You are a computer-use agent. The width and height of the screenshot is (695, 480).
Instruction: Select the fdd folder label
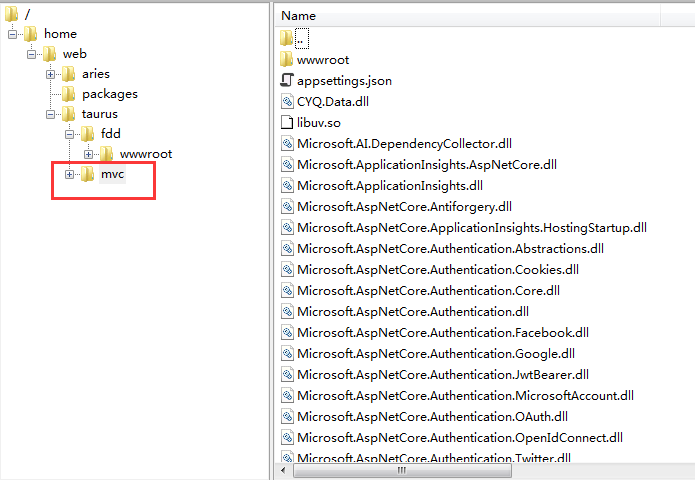111,134
